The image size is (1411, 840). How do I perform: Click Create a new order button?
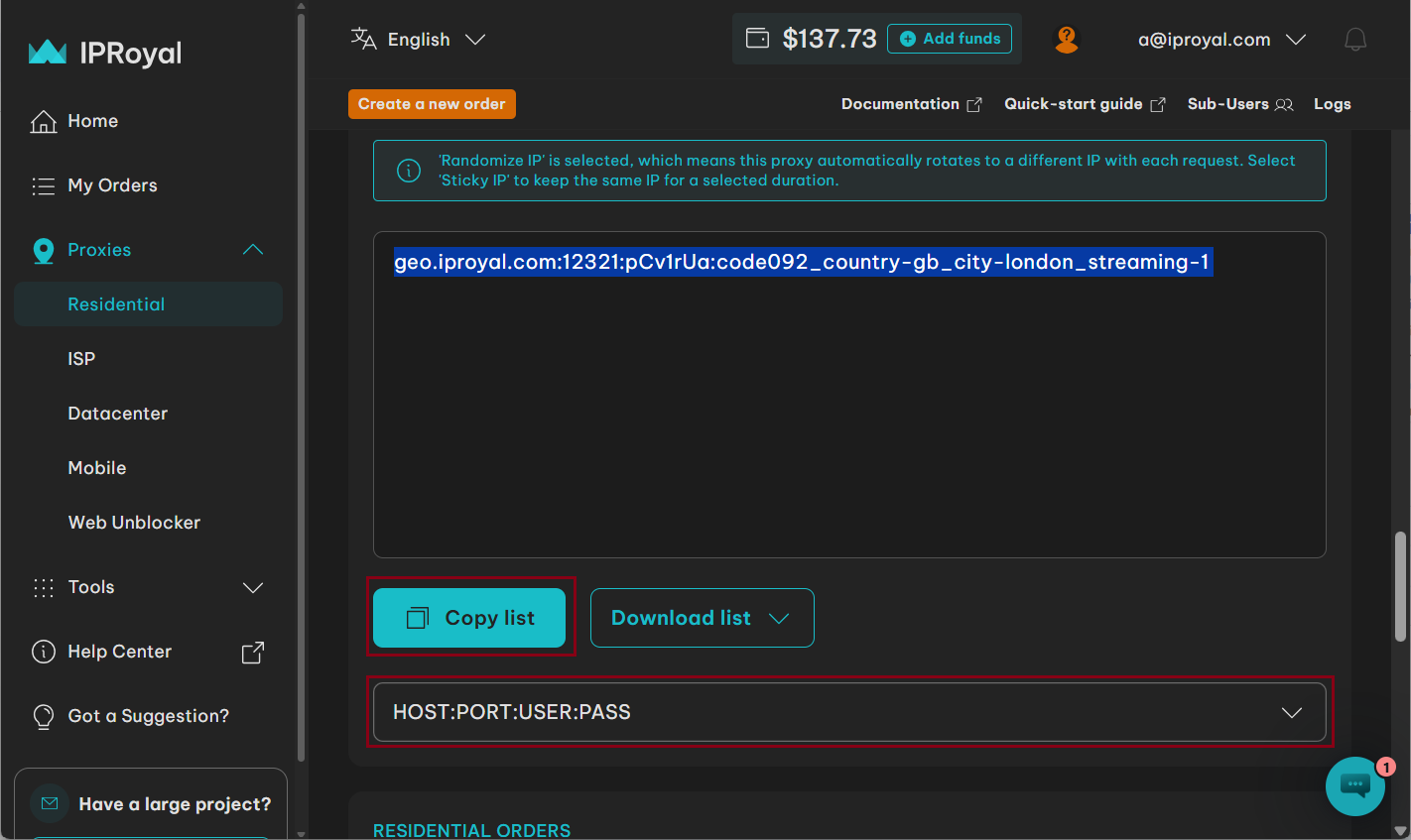pyautogui.click(x=432, y=104)
